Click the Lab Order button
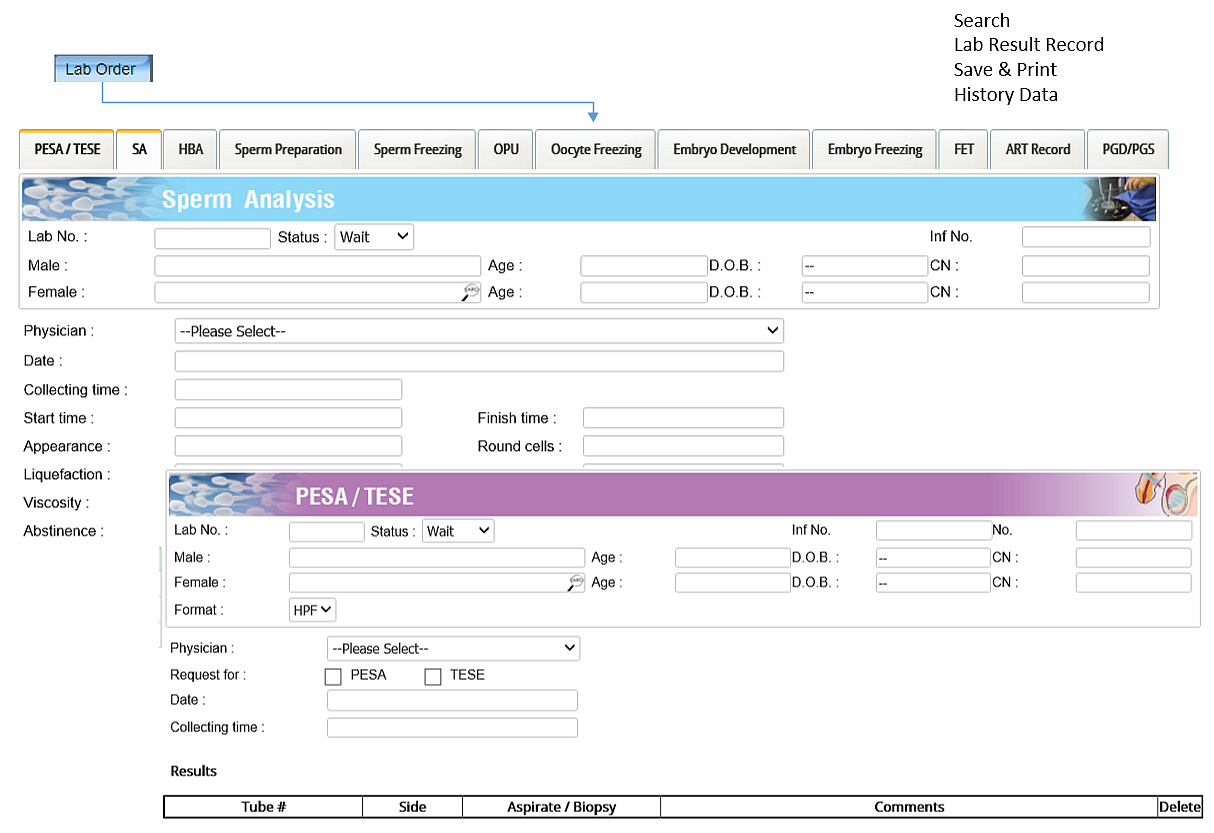The width and height of the screenshot is (1214, 833). pos(102,69)
